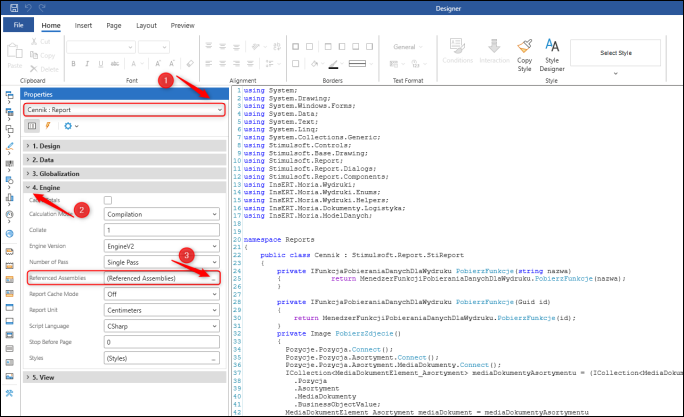Toggle the Cache Totals checkbox
Viewport: 684px width, 417px height.
tap(108, 200)
